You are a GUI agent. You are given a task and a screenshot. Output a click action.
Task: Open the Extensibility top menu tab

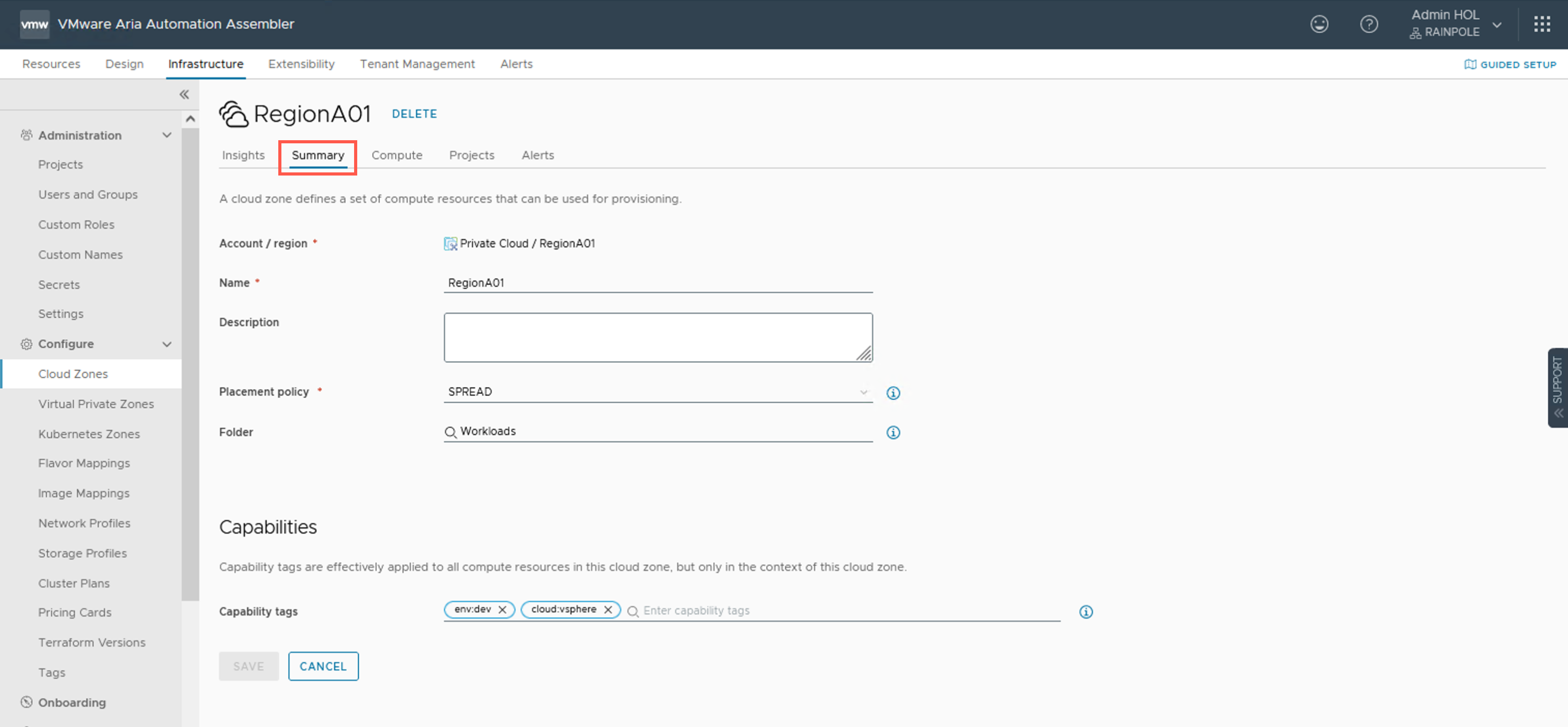click(x=301, y=64)
